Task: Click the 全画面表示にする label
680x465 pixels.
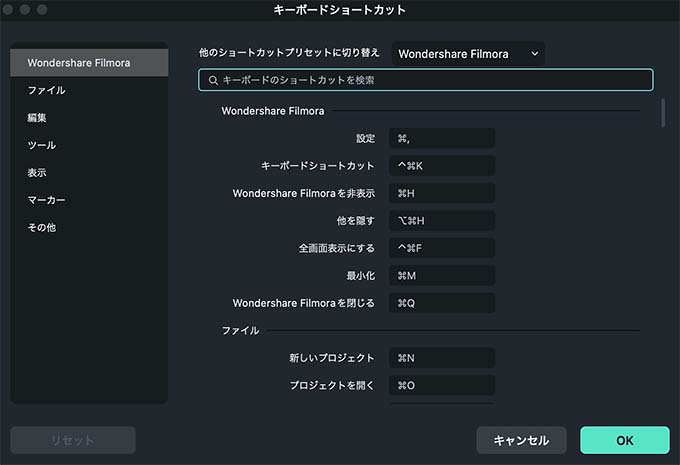Action: coord(337,248)
